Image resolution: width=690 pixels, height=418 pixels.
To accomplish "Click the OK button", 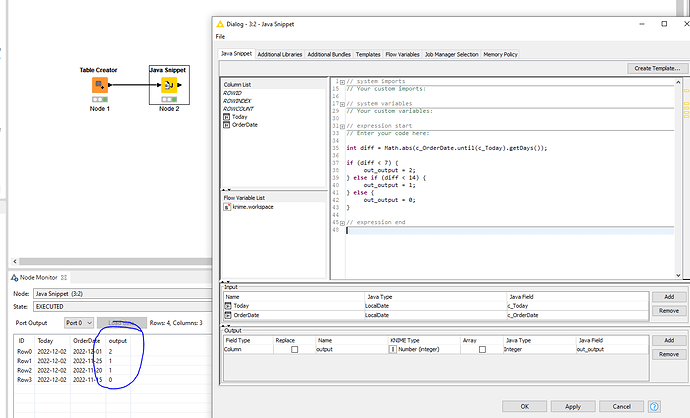I will pos(525,407).
